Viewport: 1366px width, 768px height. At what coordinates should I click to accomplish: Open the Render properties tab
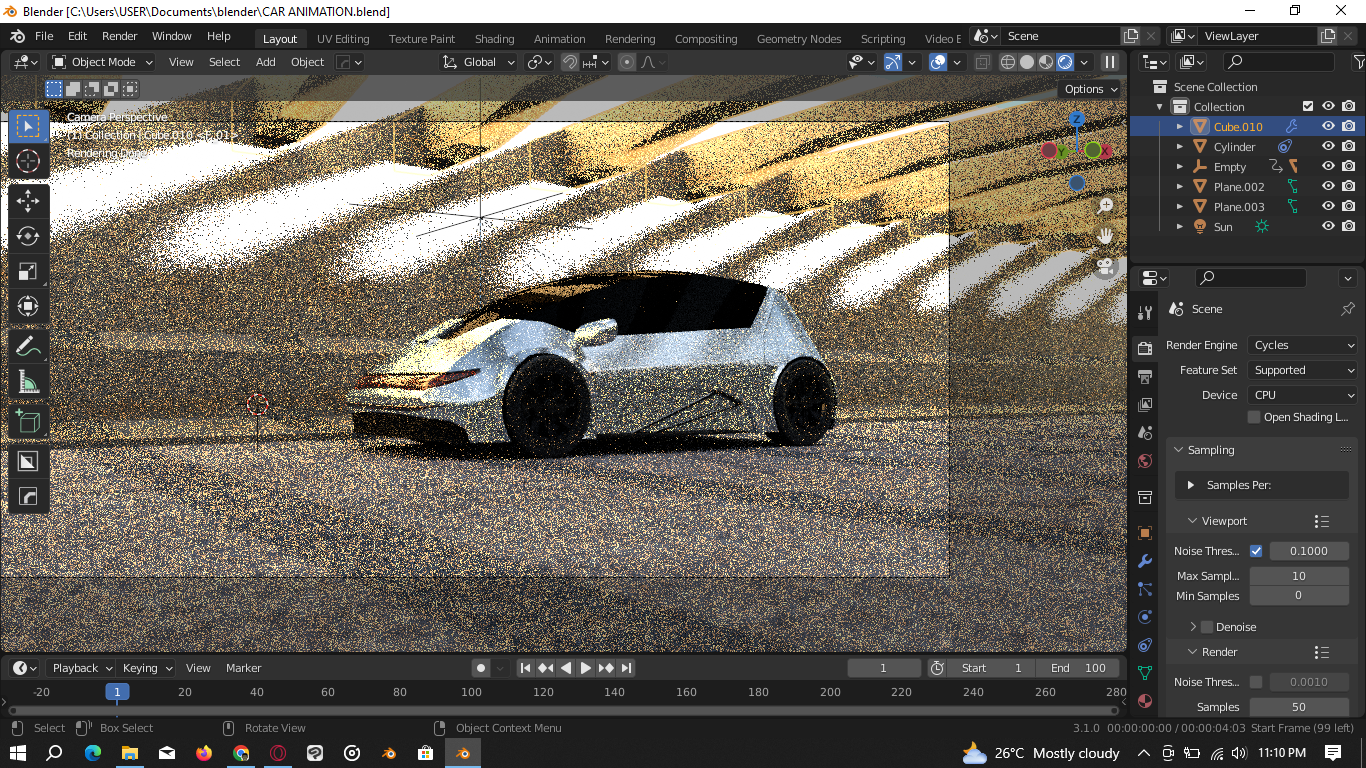coord(1145,348)
